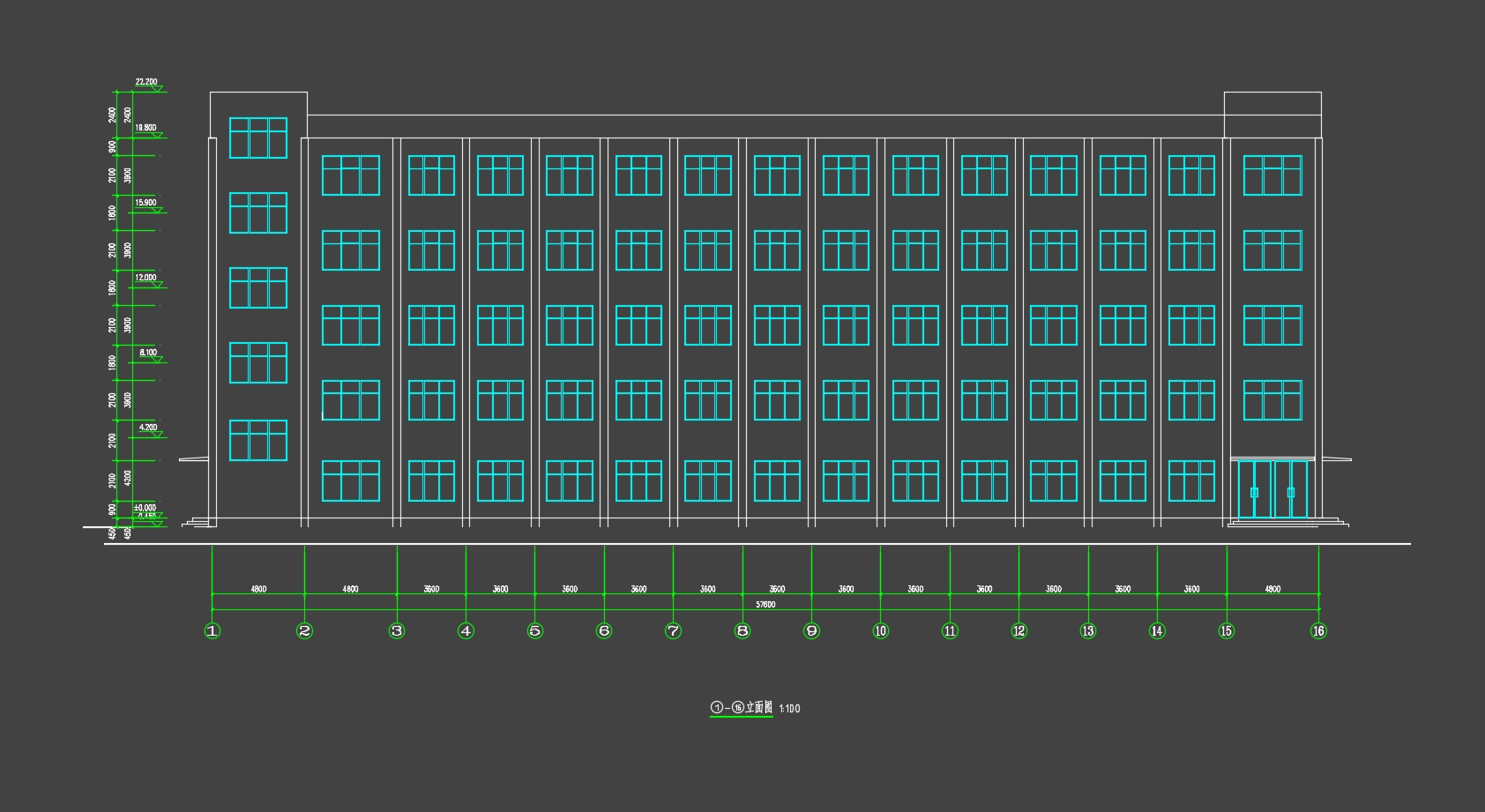Click grid axis bubble number 10
1485x812 pixels.
click(881, 630)
